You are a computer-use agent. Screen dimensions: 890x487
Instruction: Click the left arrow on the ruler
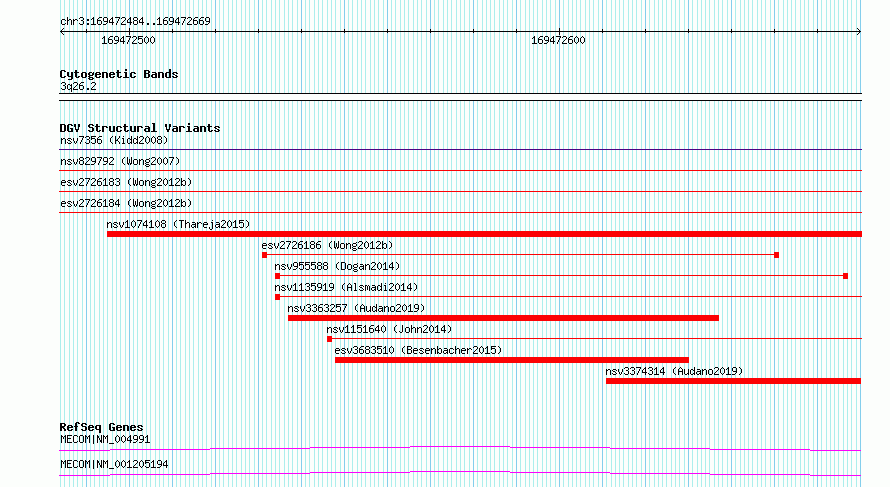(62, 32)
